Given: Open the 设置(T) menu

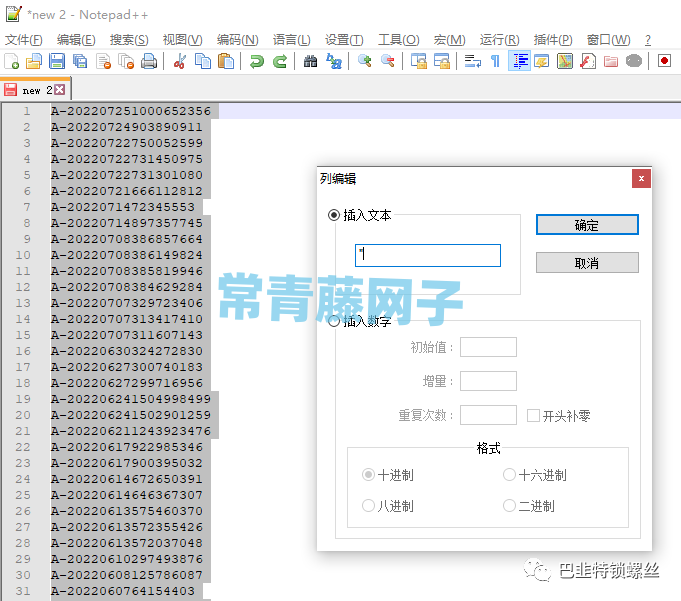Looking at the screenshot, I should [344, 40].
